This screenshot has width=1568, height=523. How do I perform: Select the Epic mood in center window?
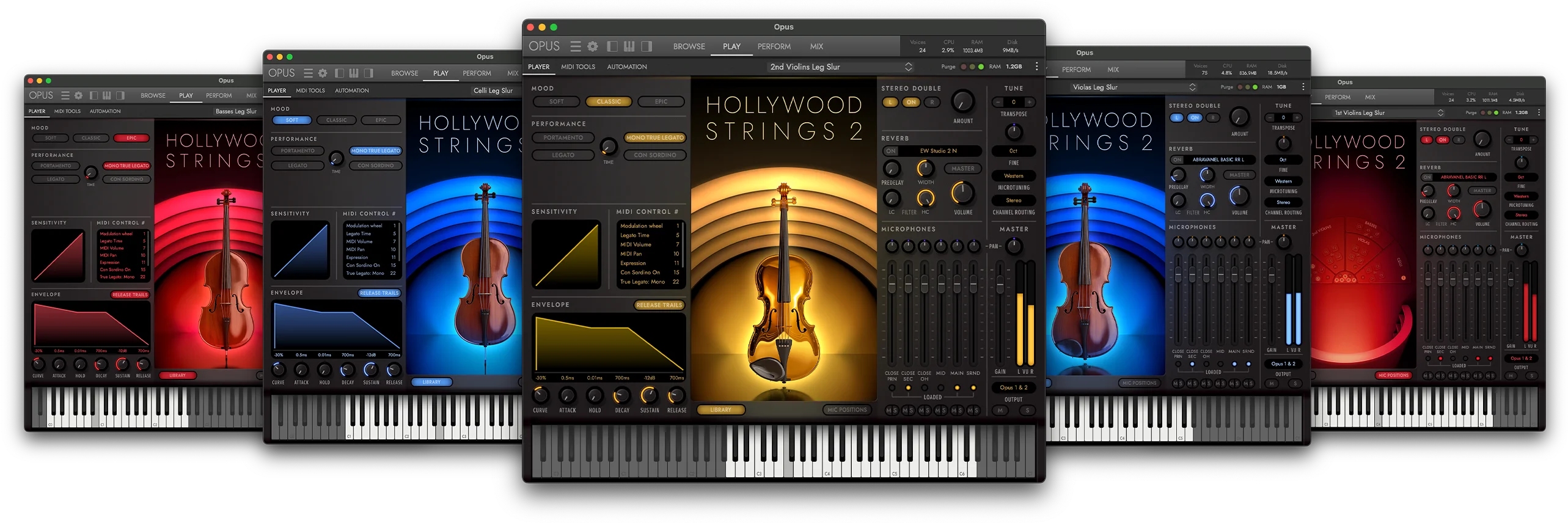[x=661, y=102]
